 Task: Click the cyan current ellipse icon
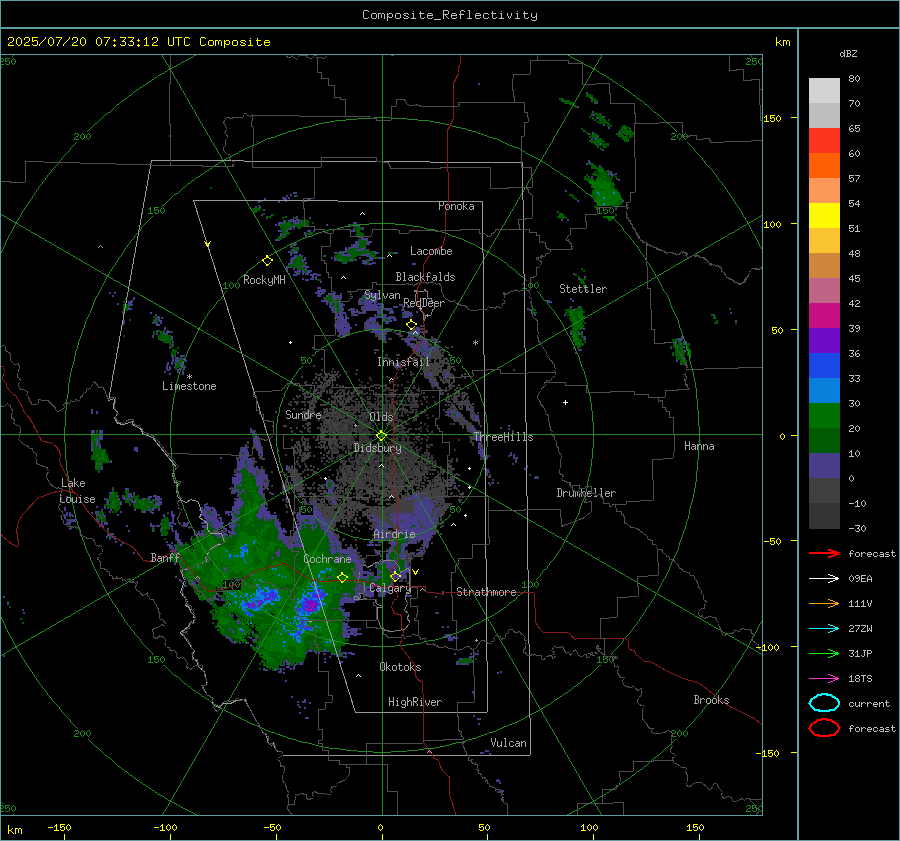coord(824,703)
